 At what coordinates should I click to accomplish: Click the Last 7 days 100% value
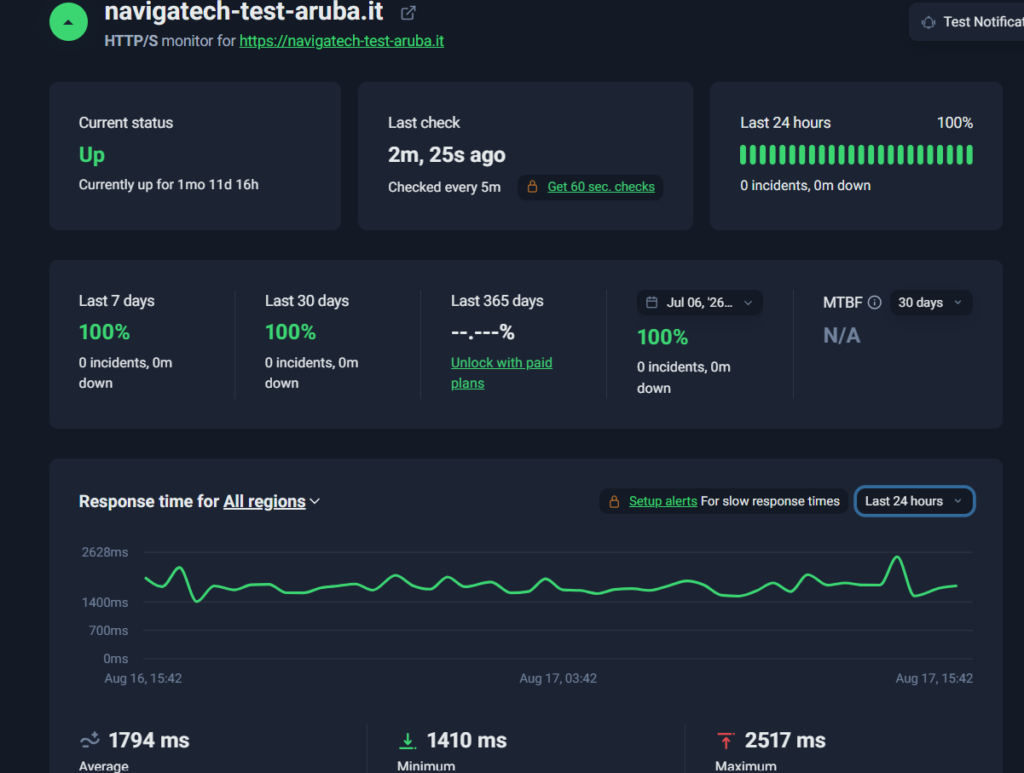pos(104,332)
